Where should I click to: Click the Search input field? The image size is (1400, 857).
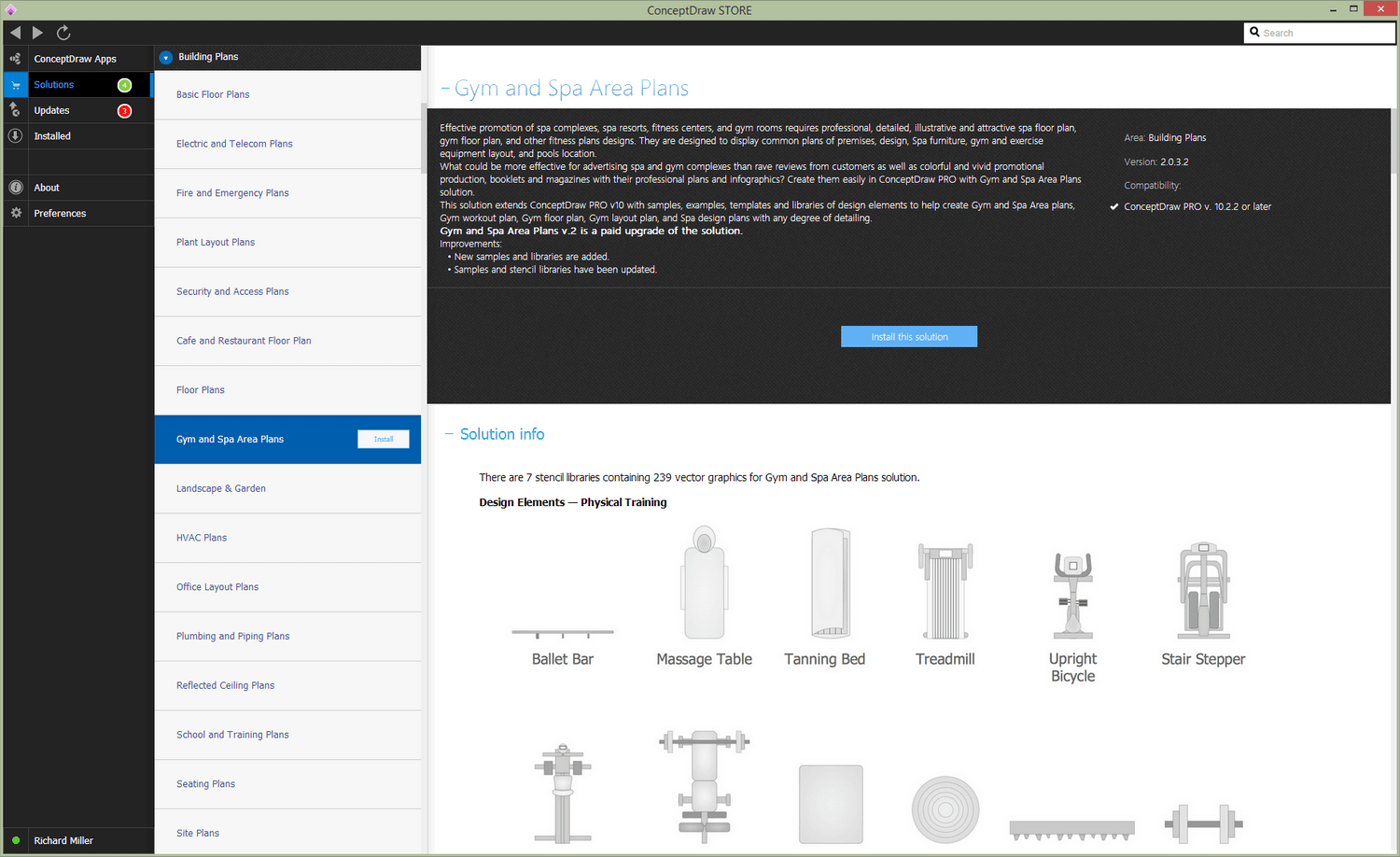[x=1320, y=33]
